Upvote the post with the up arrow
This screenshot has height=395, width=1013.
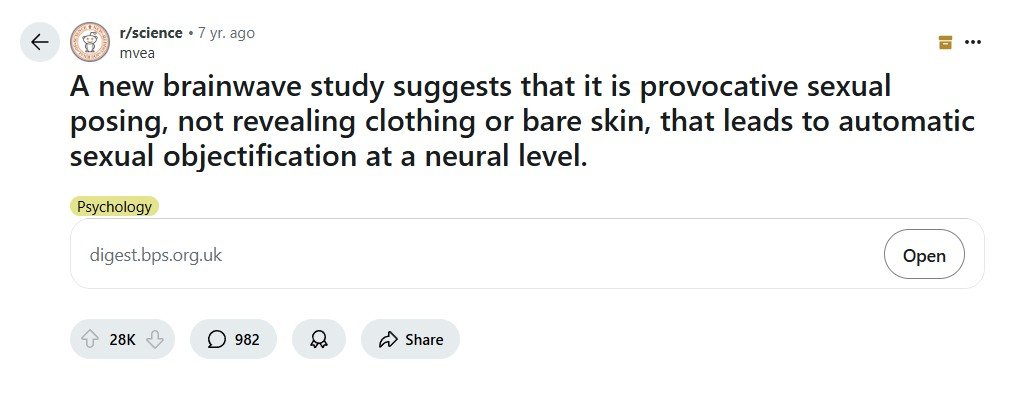point(90,339)
